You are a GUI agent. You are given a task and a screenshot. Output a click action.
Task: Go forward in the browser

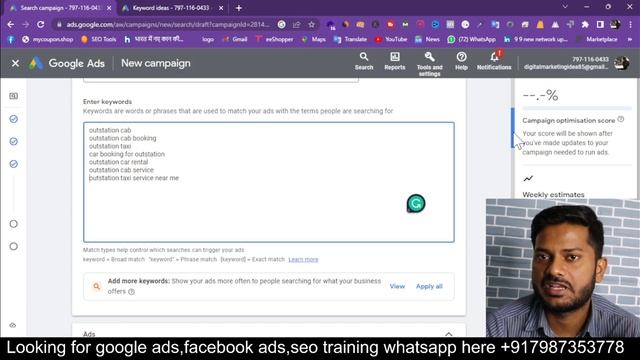[x=25, y=24]
